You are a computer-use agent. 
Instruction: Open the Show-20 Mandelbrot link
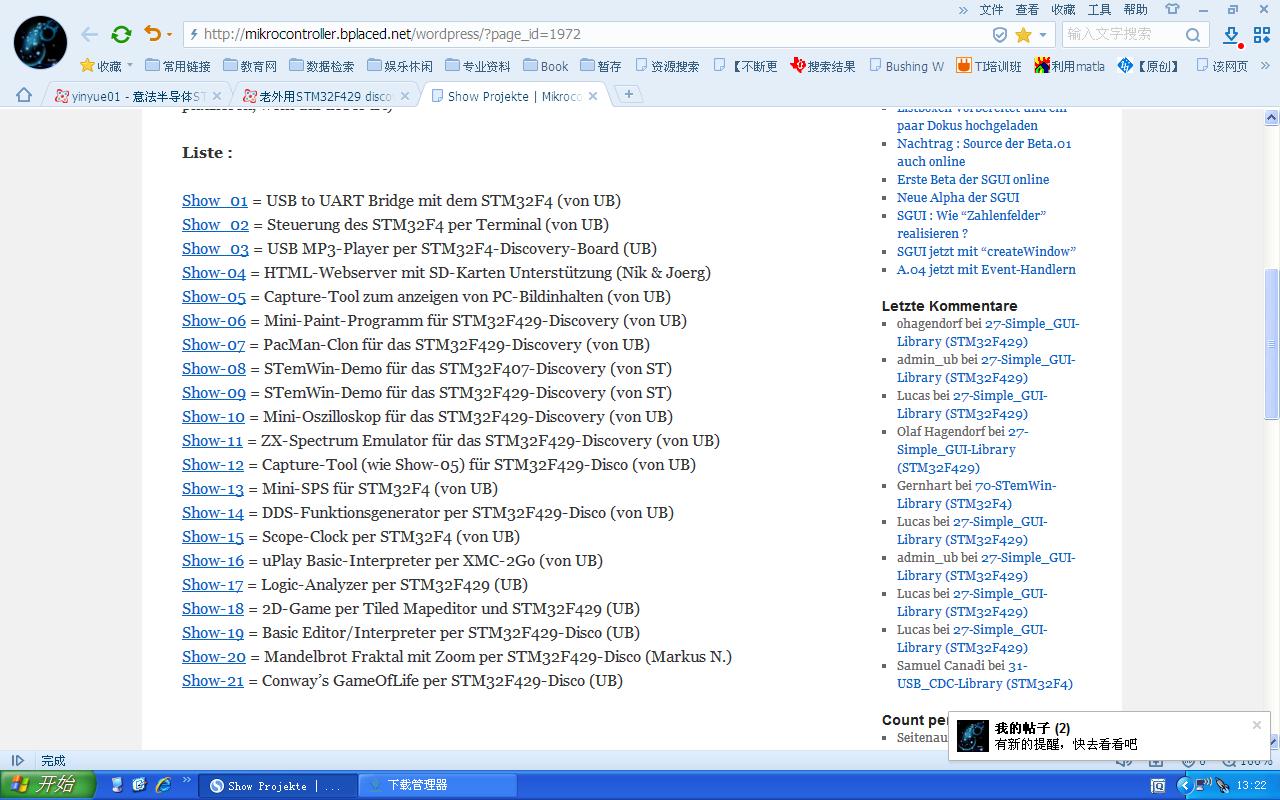214,656
